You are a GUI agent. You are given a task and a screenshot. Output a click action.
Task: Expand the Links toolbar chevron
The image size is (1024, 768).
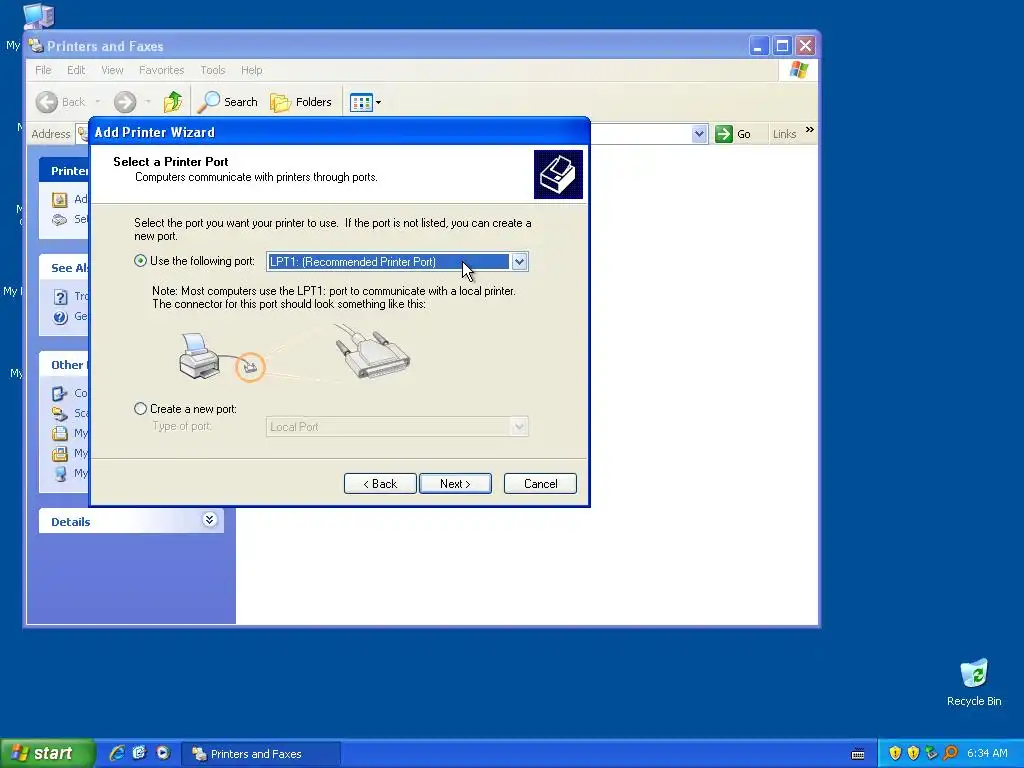click(x=810, y=130)
